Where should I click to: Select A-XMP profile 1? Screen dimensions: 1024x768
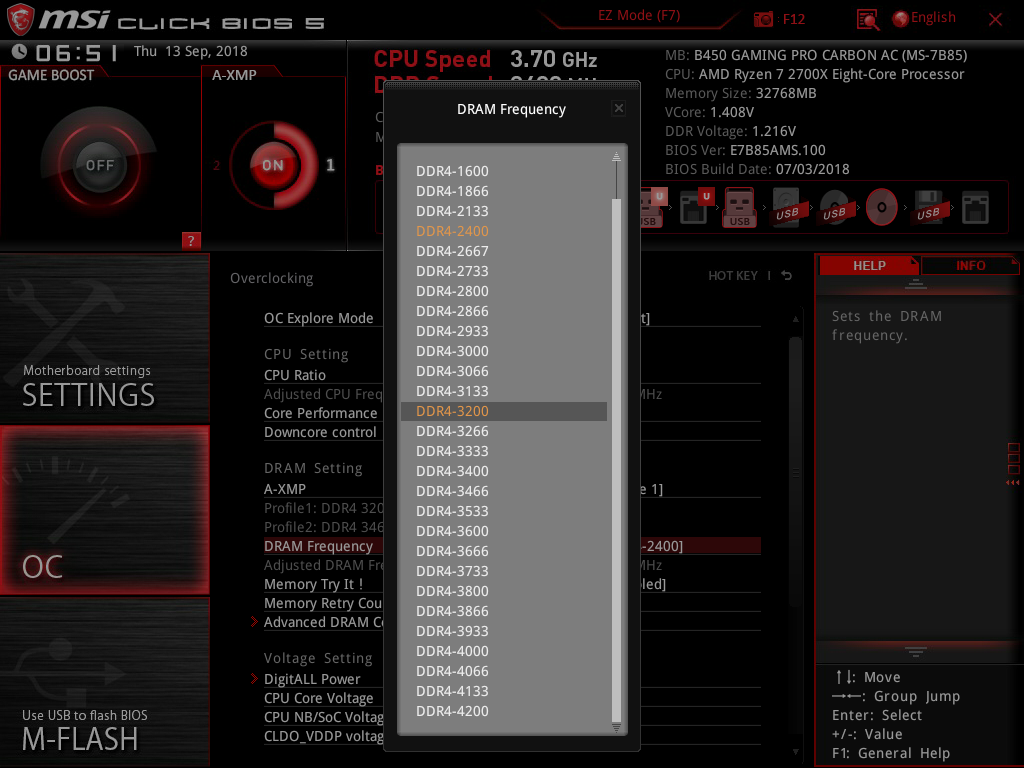[x=330, y=165]
